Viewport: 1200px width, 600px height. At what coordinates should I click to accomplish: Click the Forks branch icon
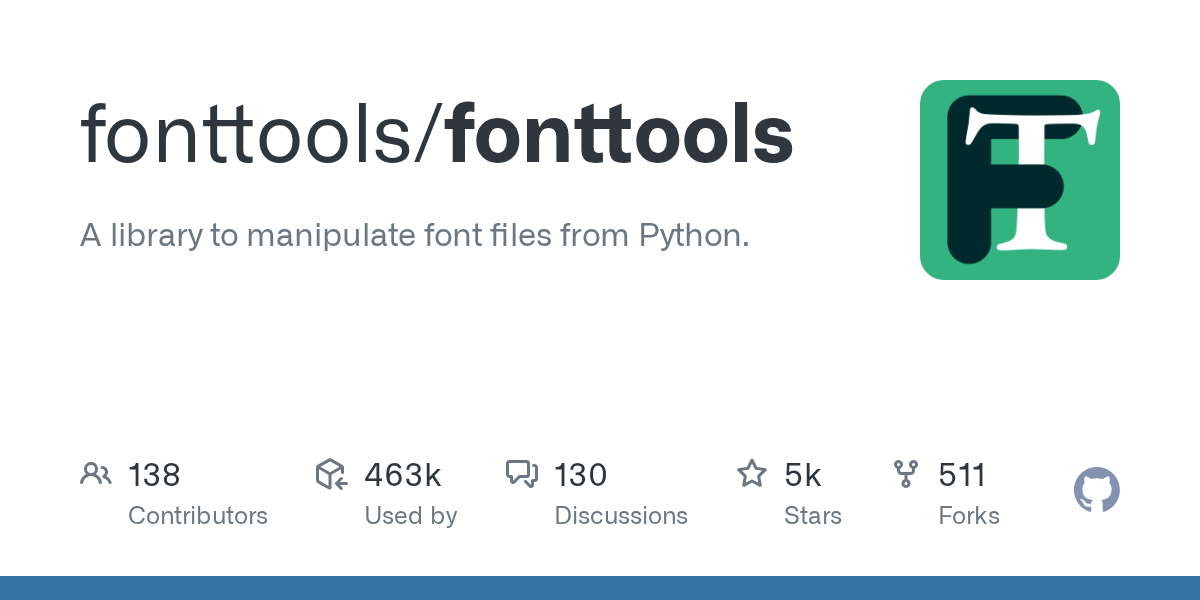tap(906, 474)
